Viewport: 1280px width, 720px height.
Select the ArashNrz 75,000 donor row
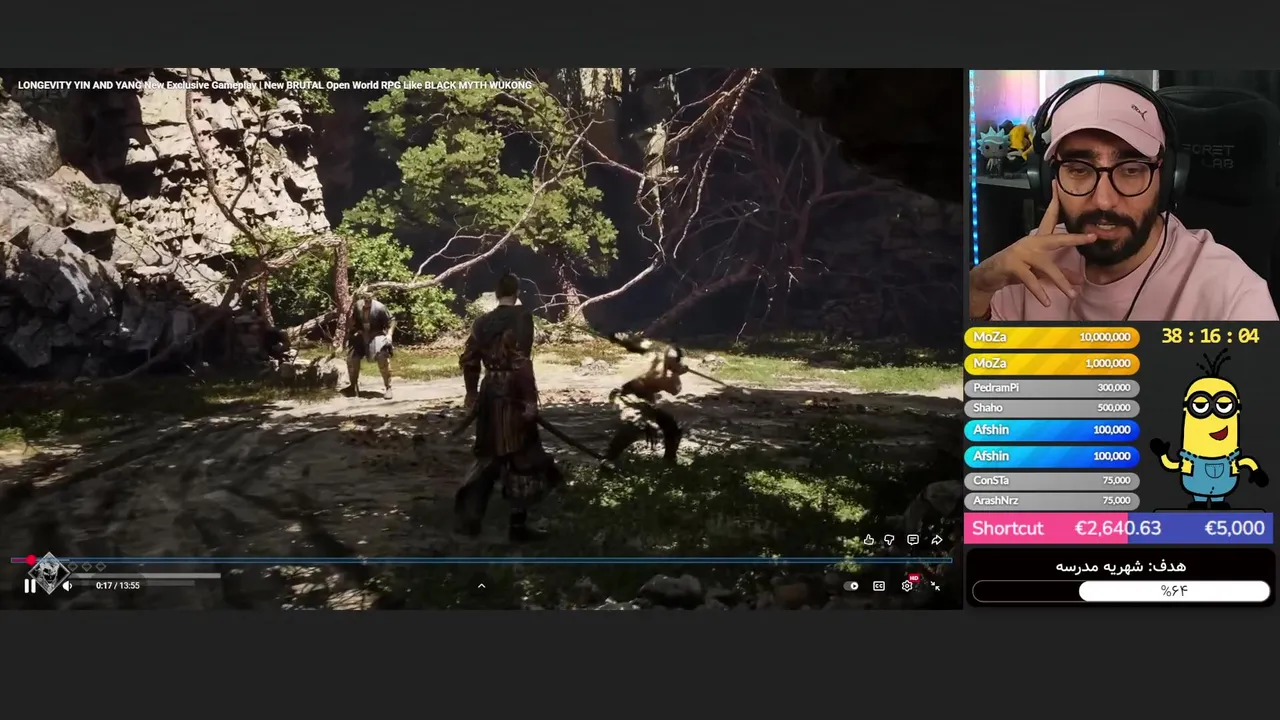click(1051, 501)
